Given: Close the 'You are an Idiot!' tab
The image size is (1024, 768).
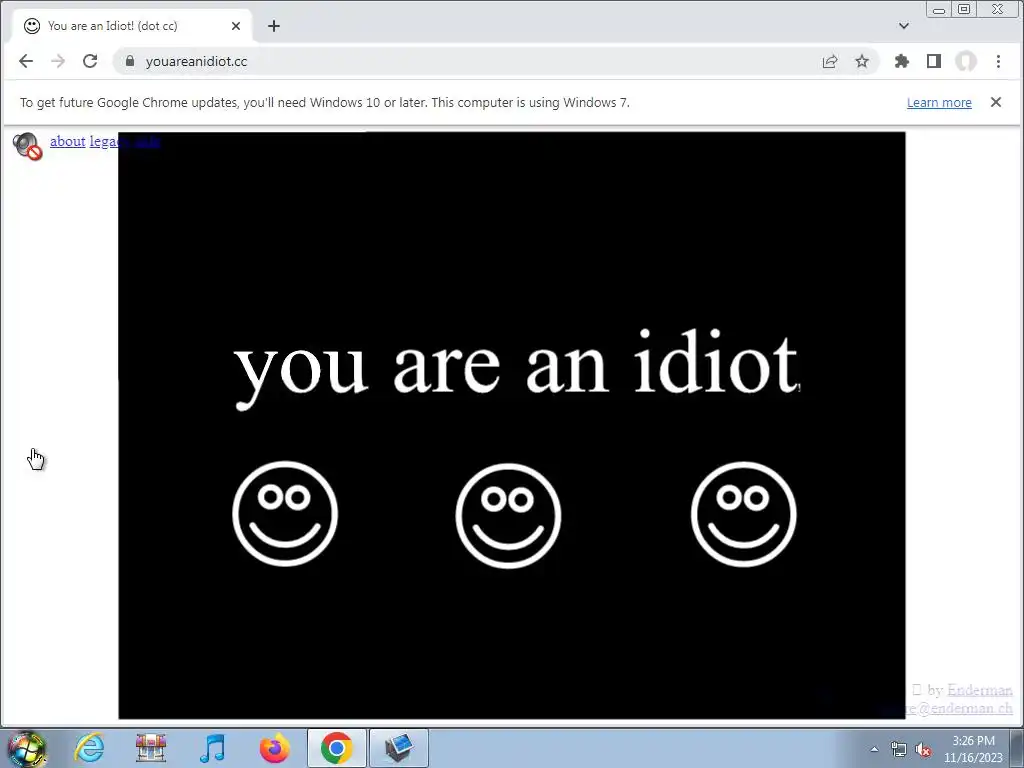Looking at the screenshot, I should (x=236, y=26).
